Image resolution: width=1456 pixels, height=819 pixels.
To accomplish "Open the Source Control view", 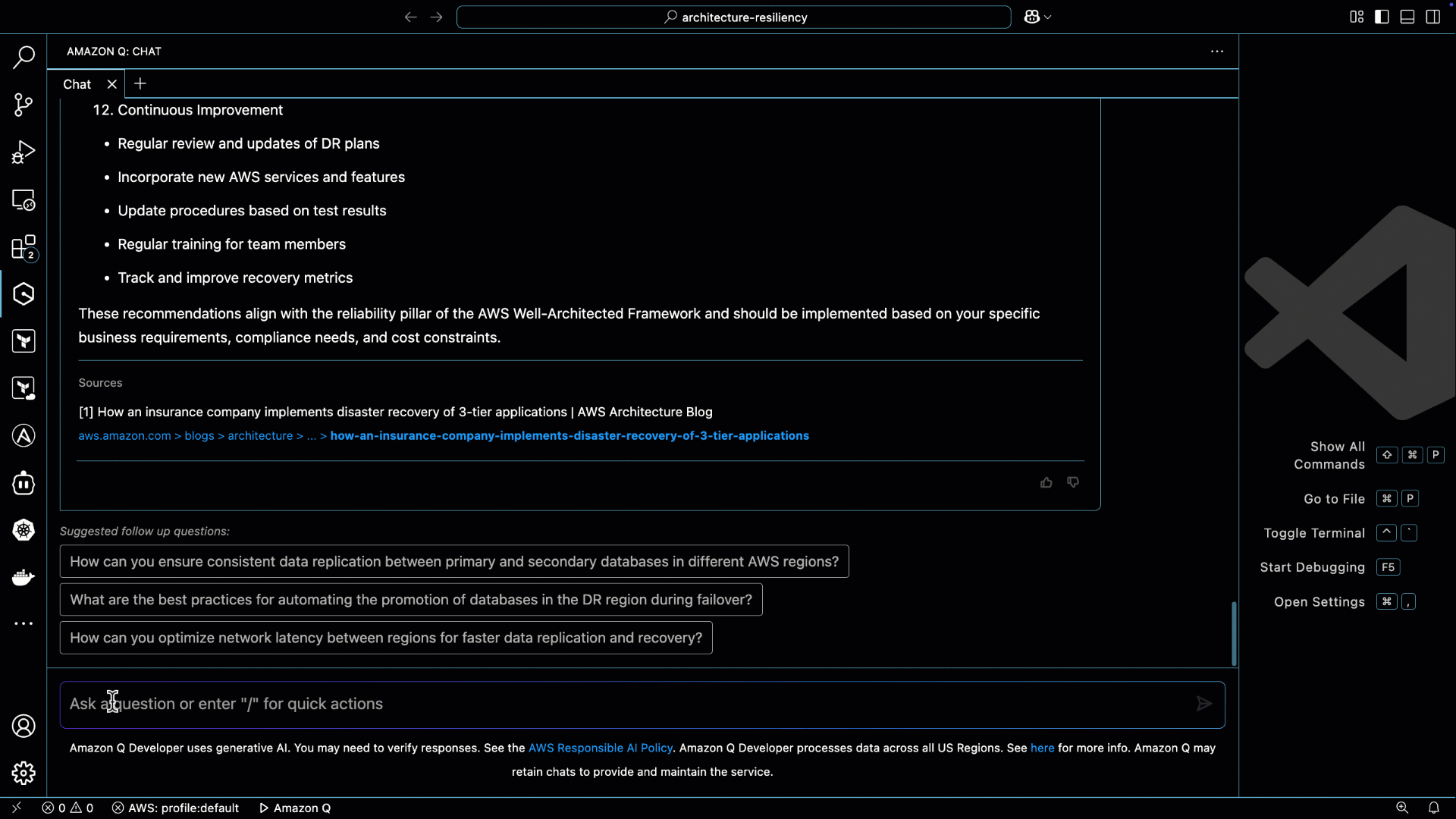I will (24, 105).
